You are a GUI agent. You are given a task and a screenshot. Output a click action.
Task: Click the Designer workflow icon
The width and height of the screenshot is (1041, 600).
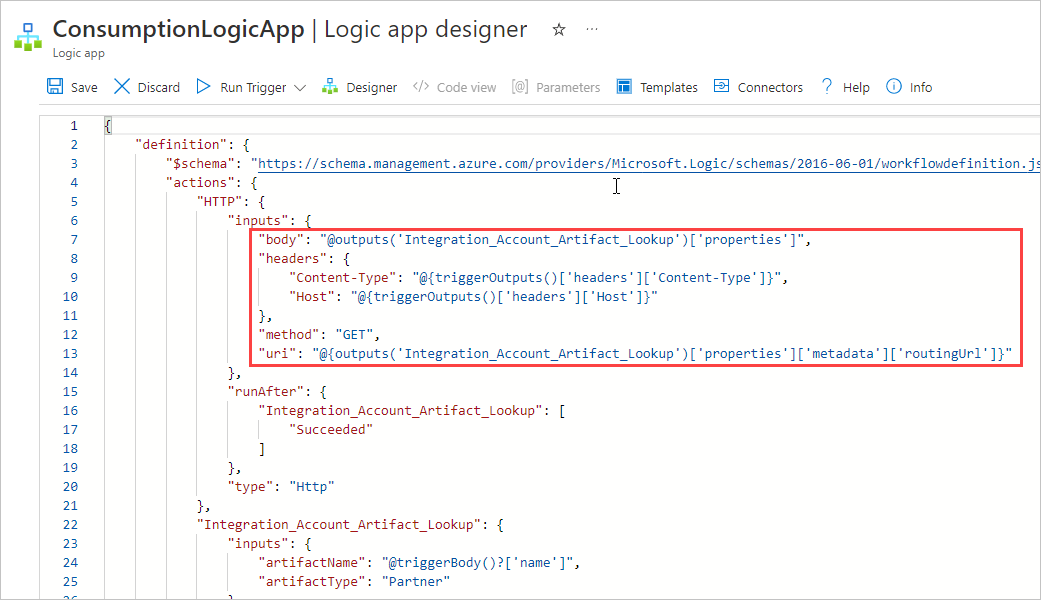(x=330, y=86)
